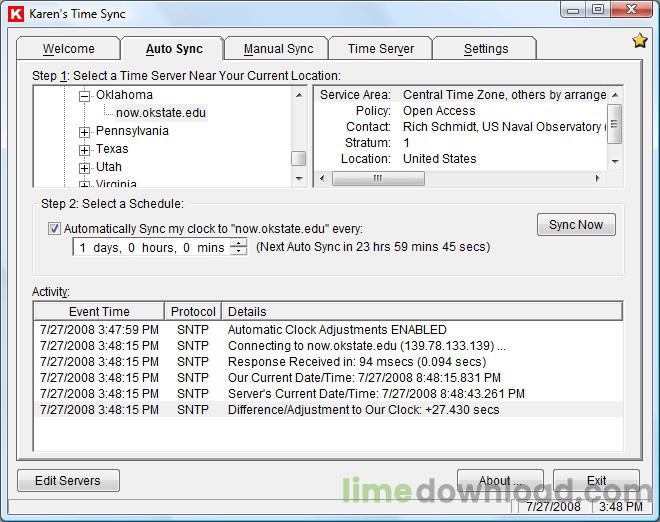Click server tree scrollbar up arrow
This screenshot has height=522, width=660.
coord(299,95)
